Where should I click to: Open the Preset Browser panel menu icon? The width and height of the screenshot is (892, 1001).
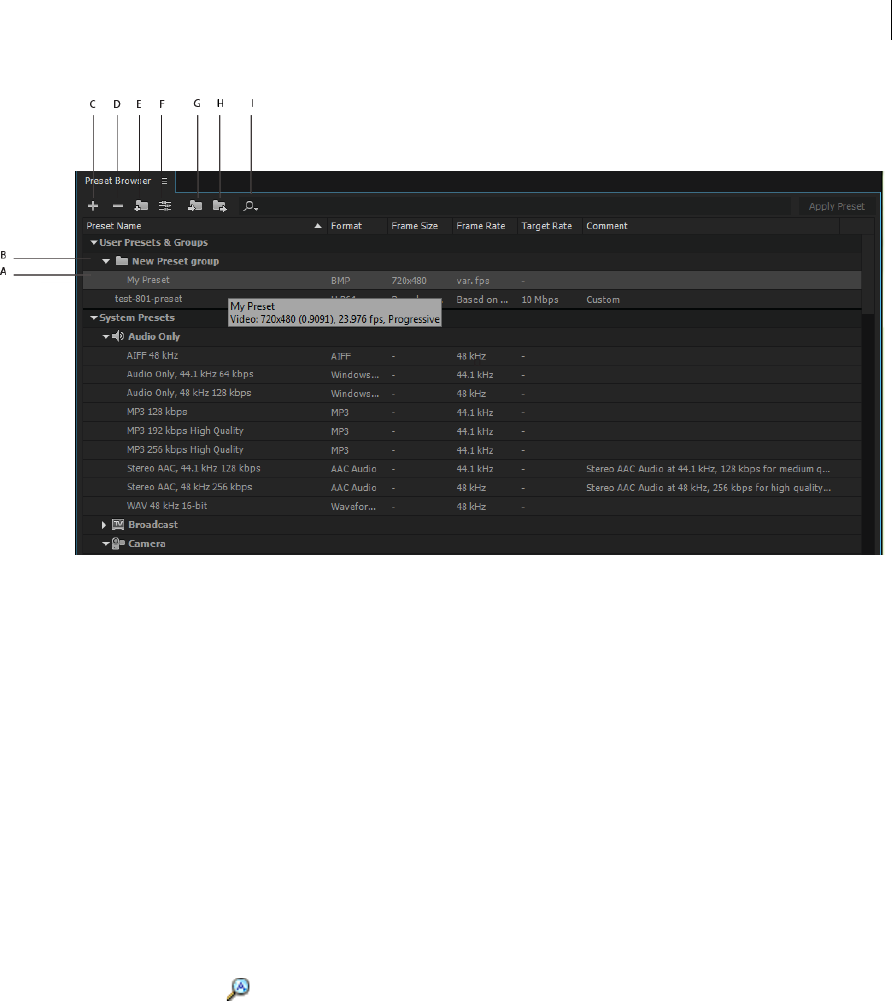[164, 181]
